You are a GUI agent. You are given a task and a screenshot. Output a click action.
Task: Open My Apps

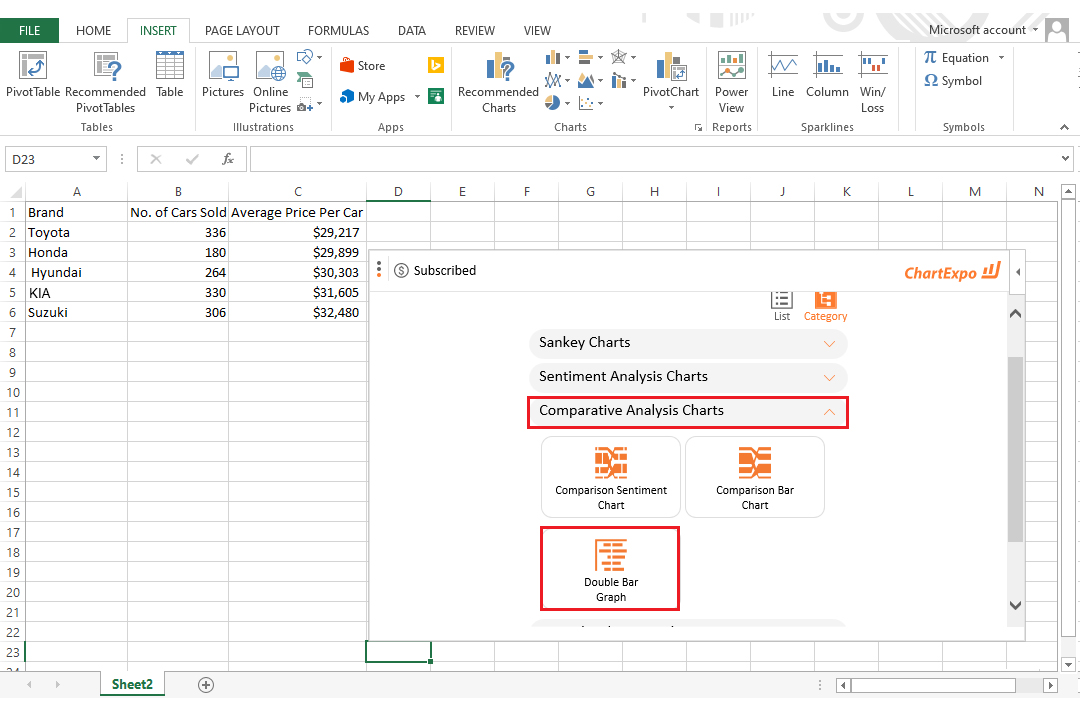tap(372, 97)
